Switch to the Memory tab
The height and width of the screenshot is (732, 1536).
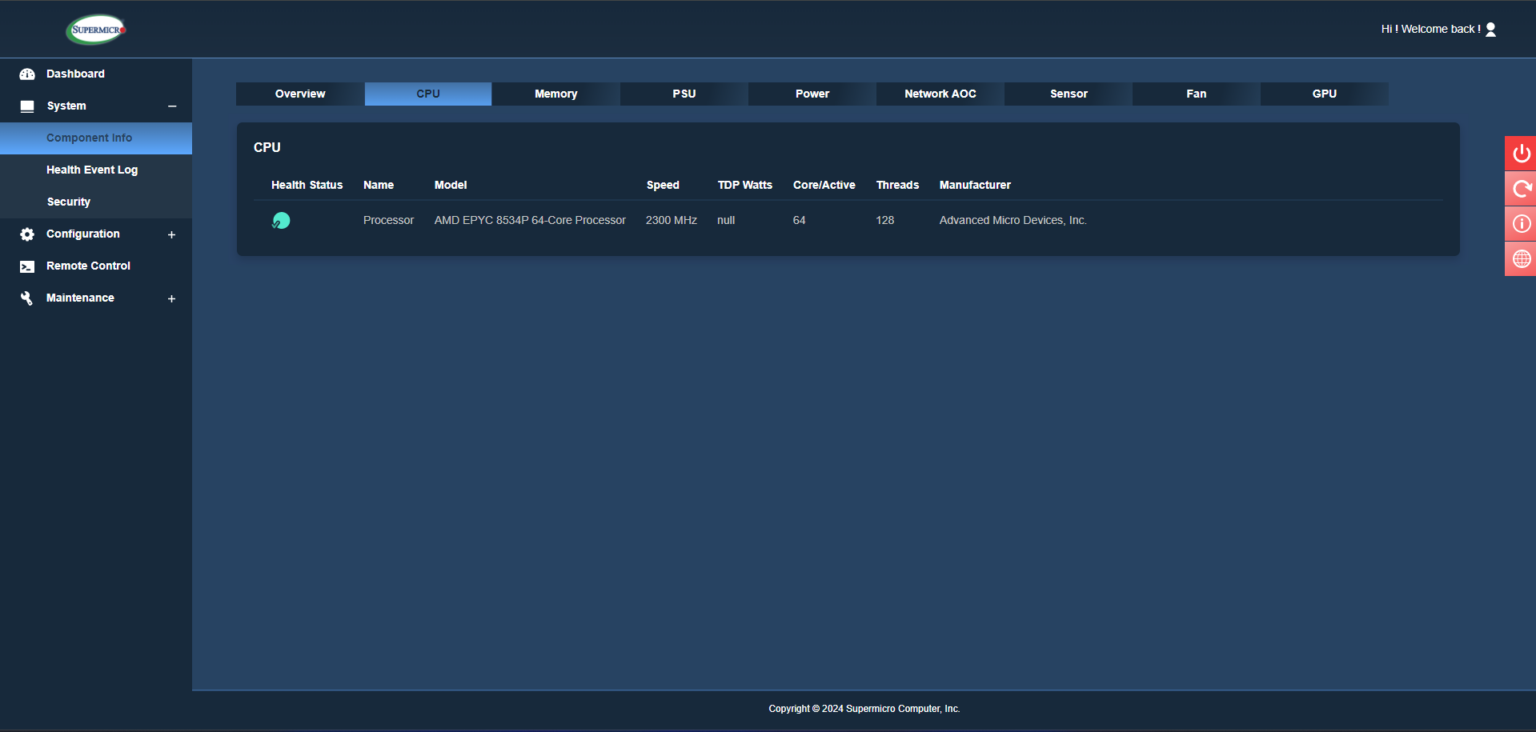pyautogui.click(x=556, y=94)
